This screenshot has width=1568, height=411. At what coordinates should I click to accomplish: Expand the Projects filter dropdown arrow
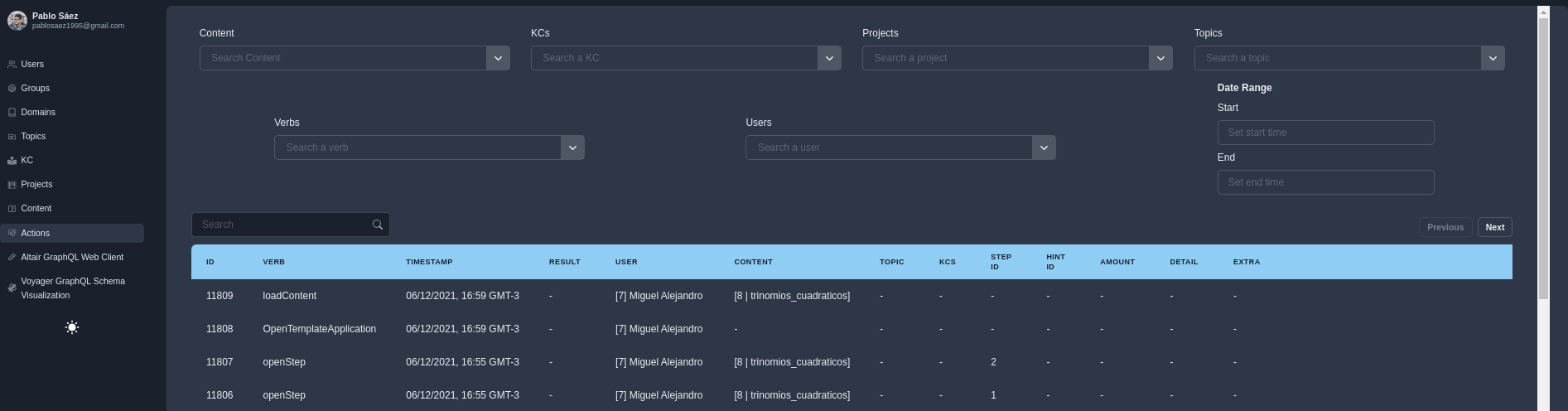tap(1160, 58)
